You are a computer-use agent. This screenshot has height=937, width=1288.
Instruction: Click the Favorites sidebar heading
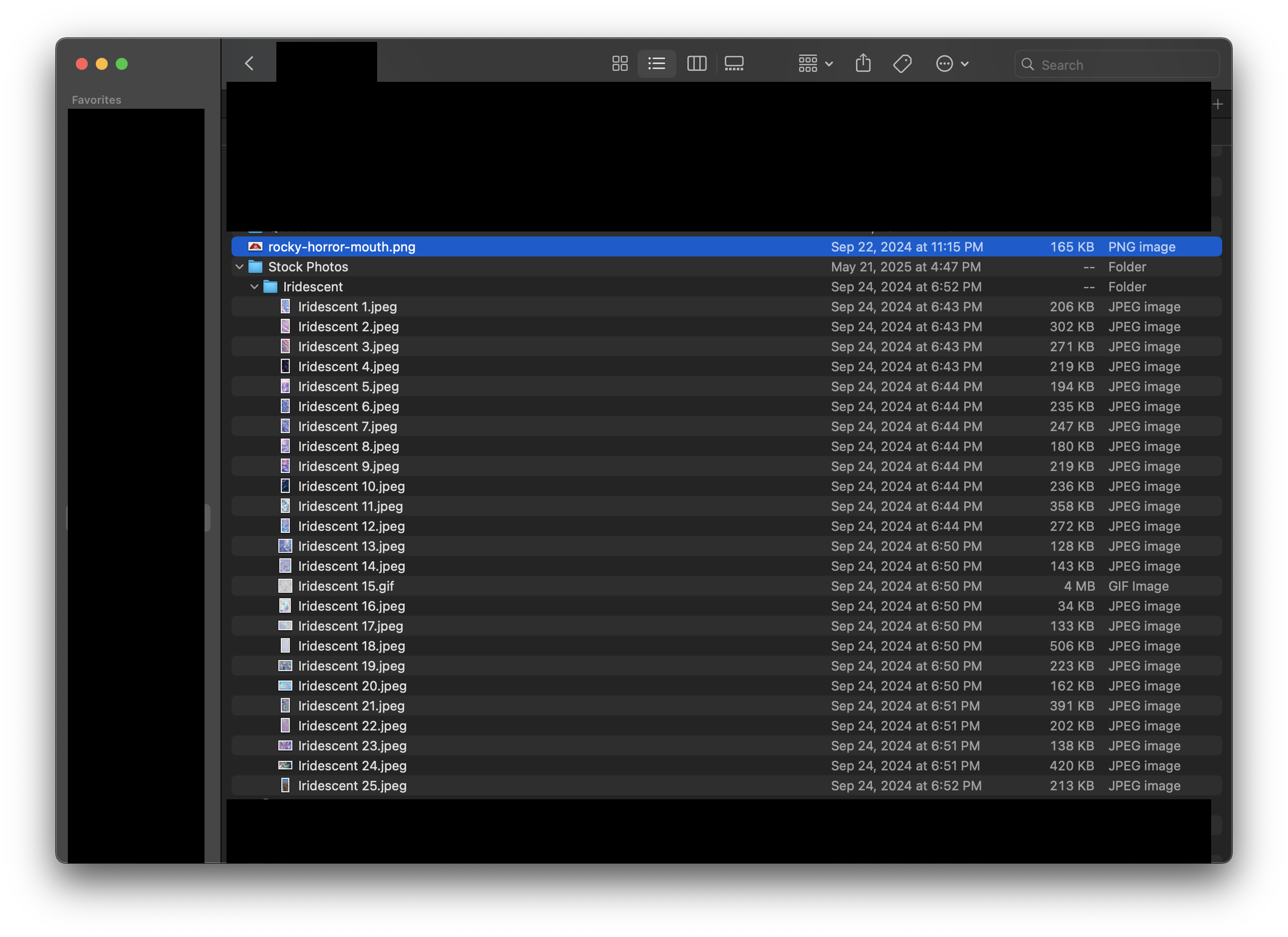(97, 100)
